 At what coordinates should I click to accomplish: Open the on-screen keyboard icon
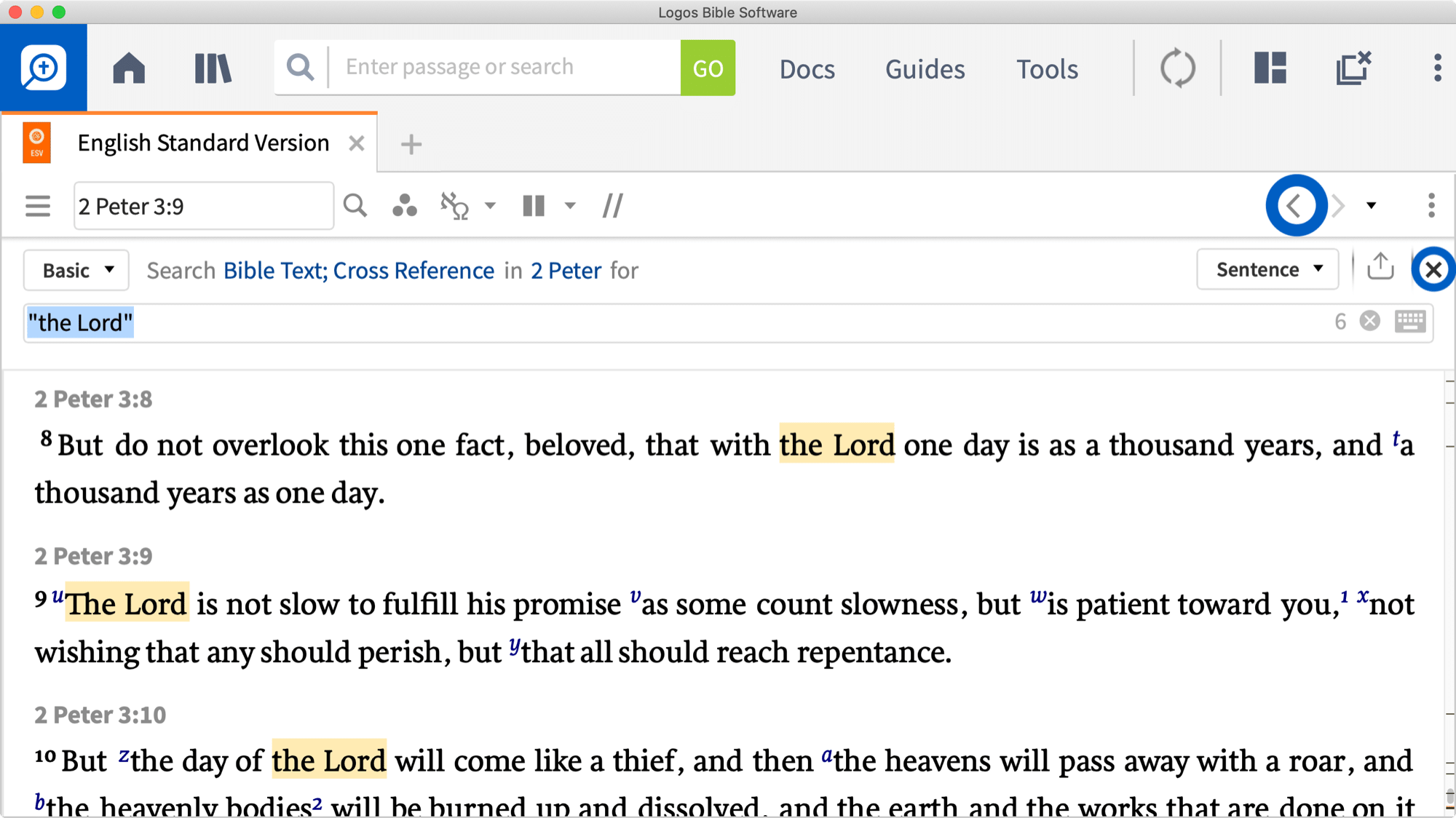tap(1410, 321)
